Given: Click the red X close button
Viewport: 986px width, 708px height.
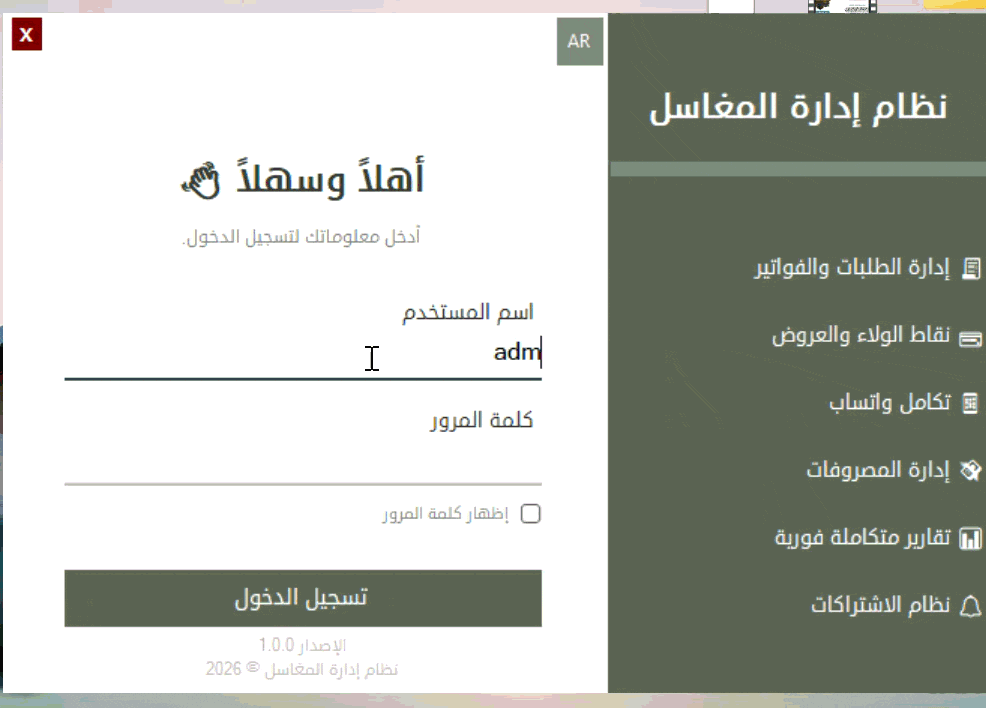Looking at the screenshot, I should [x=26, y=34].
